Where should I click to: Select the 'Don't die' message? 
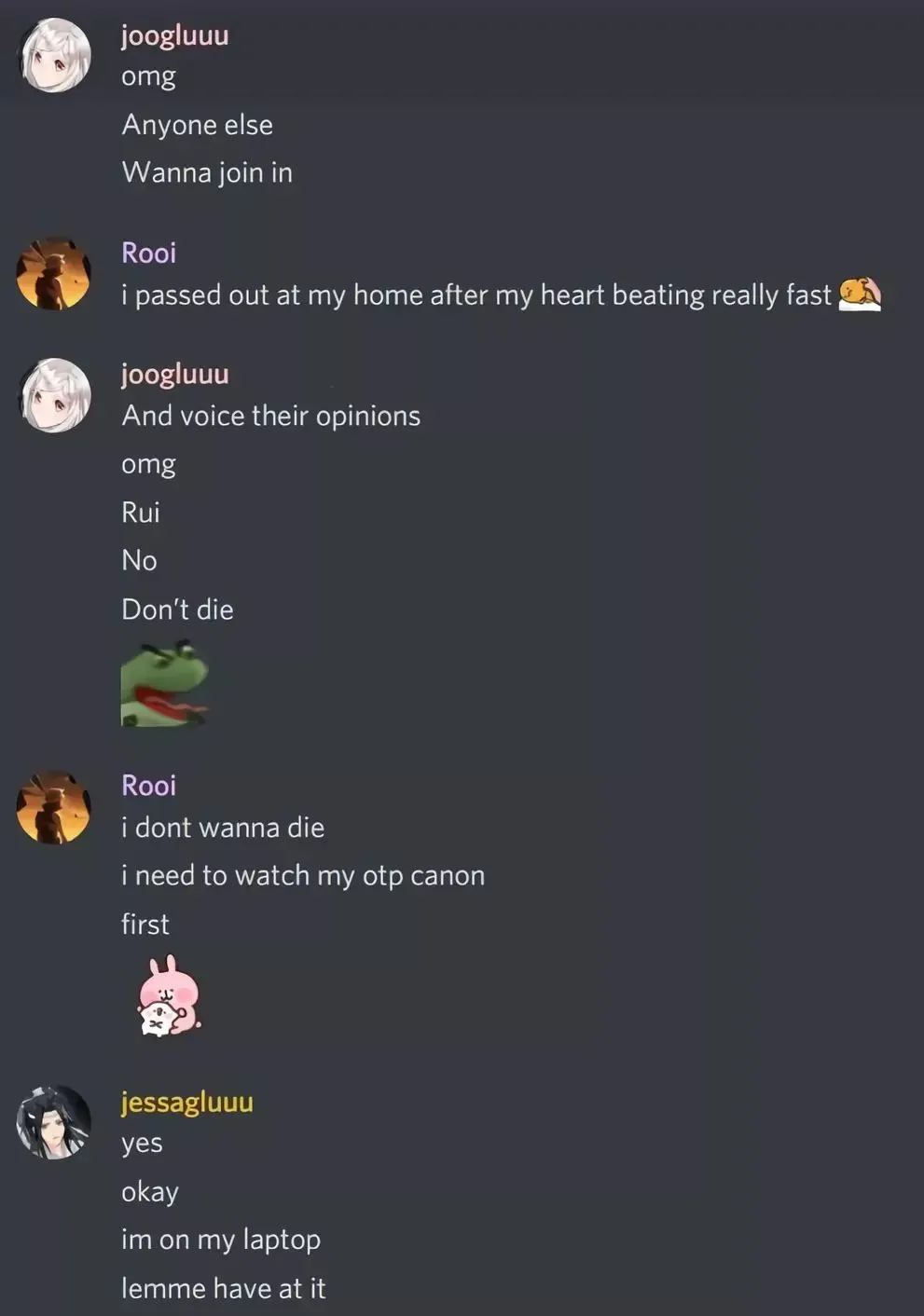tap(177, 610)
